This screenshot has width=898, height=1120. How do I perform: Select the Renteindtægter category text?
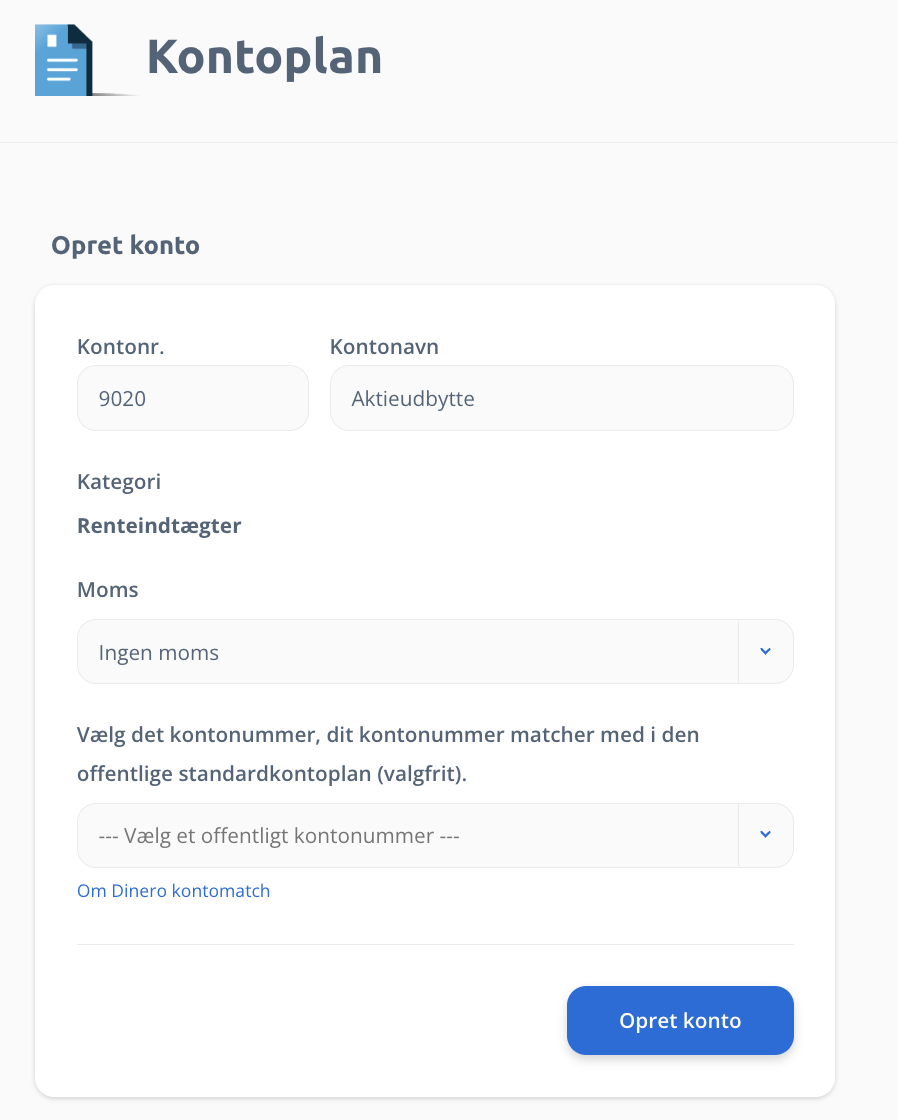coord(159,526)
